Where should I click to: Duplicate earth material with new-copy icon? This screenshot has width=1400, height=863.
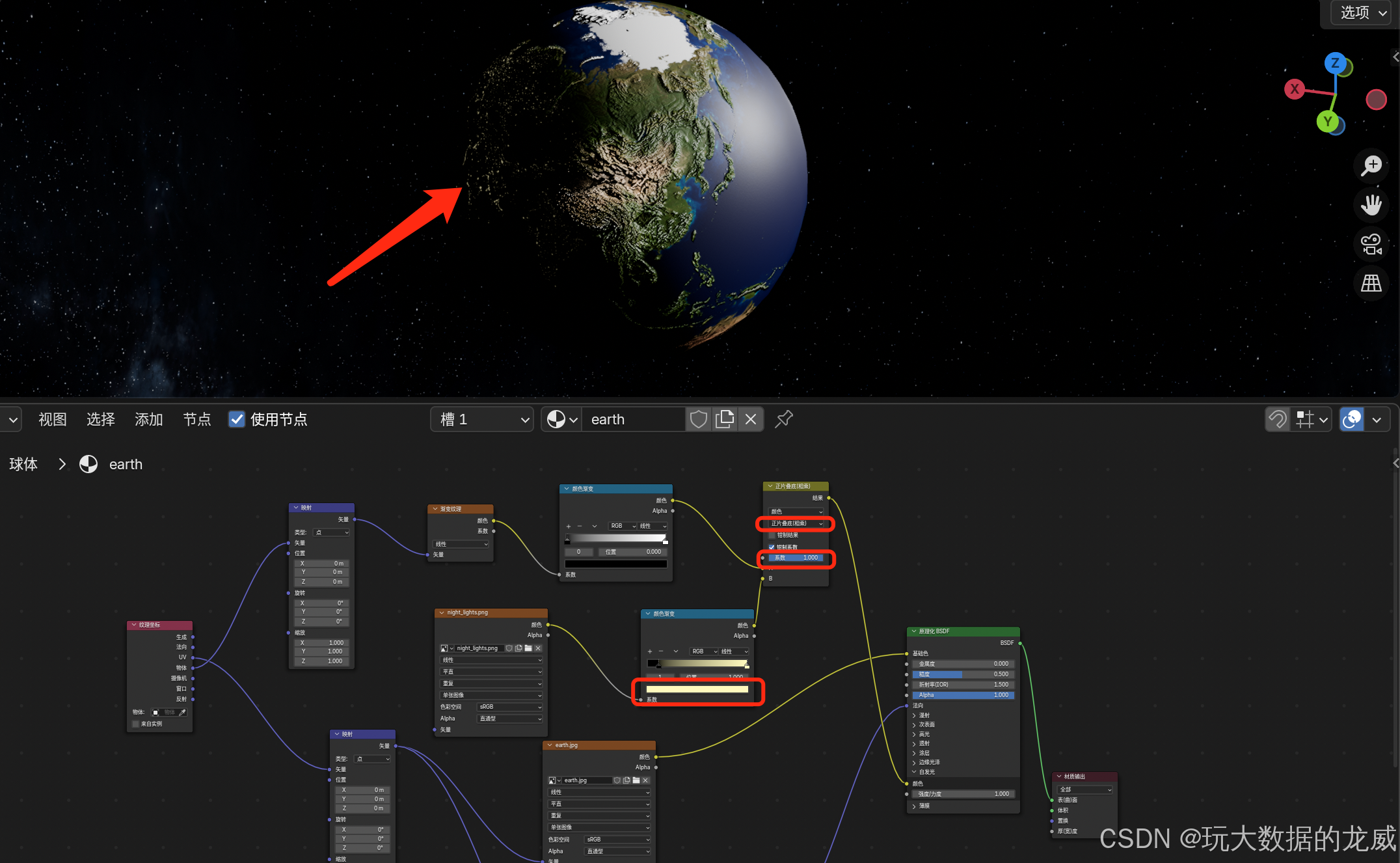724,419
